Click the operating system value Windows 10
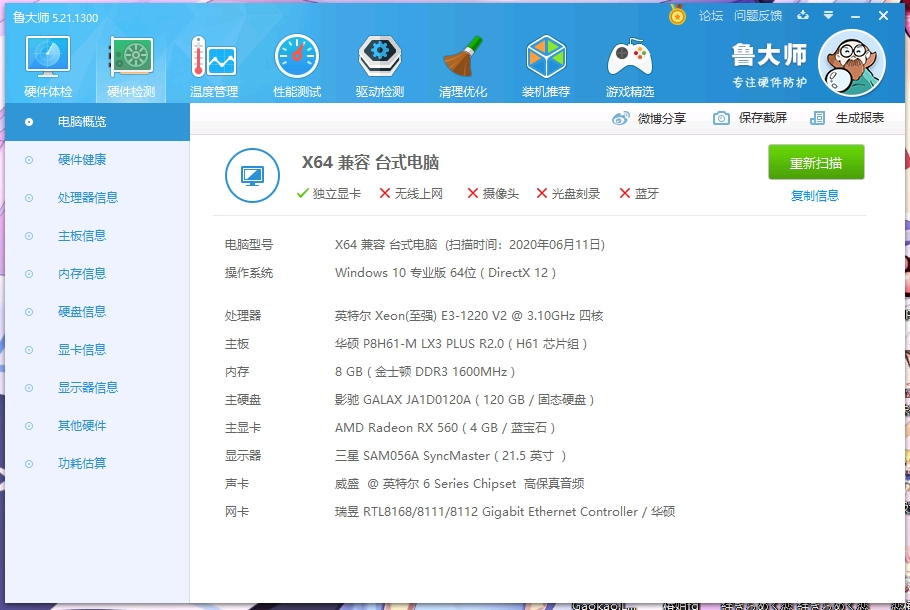This screenshot has width=910, height=610. point(445,273)
